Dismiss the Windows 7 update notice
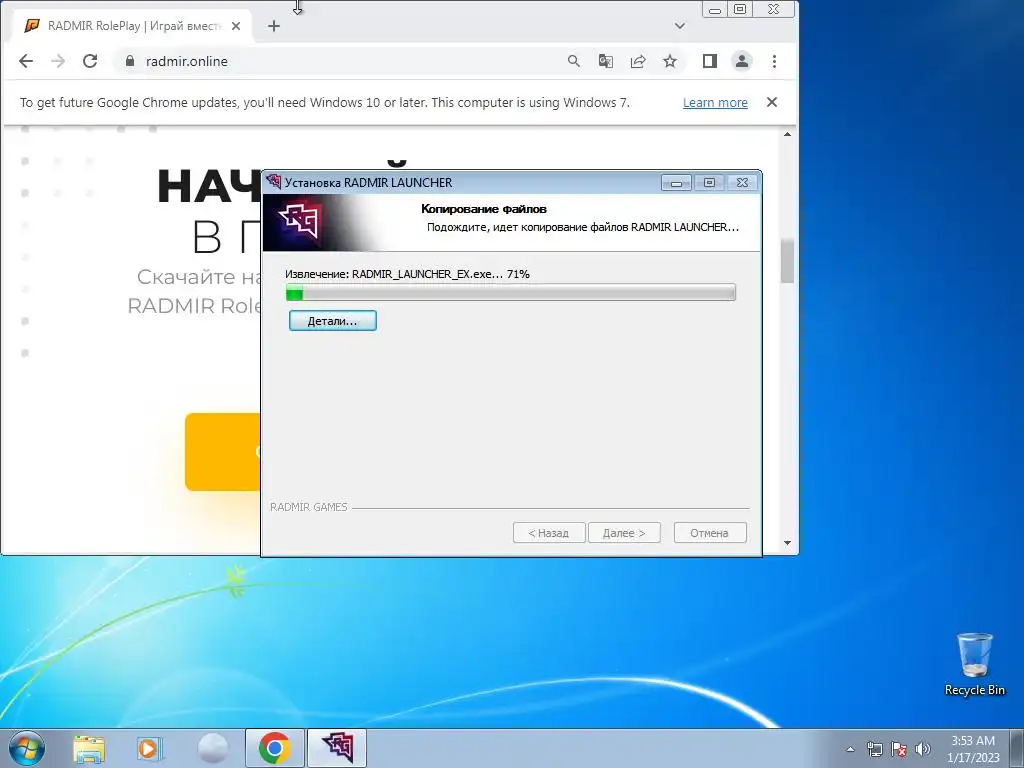 pos(772,102)
